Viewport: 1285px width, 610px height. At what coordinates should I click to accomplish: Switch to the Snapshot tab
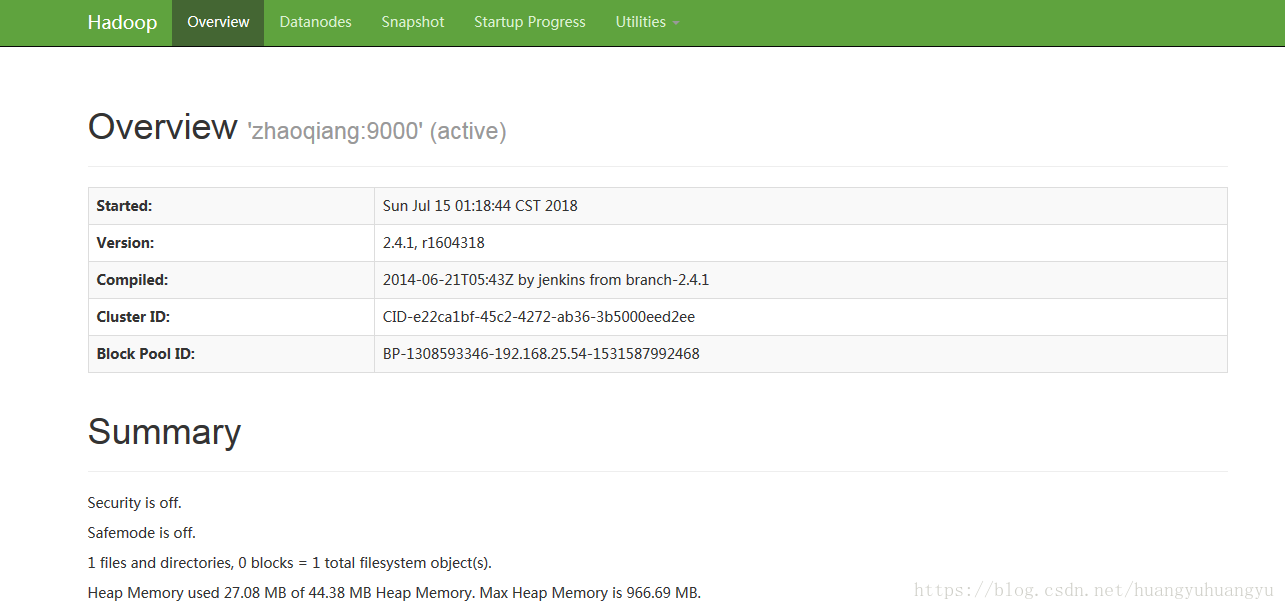pyautogui.click(x=413, y=22)
